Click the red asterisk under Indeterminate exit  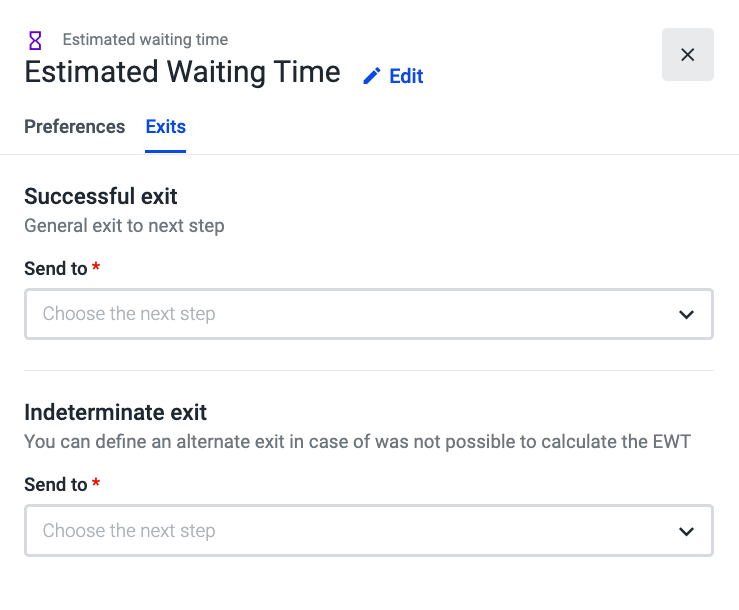click(x=96, y=482)
